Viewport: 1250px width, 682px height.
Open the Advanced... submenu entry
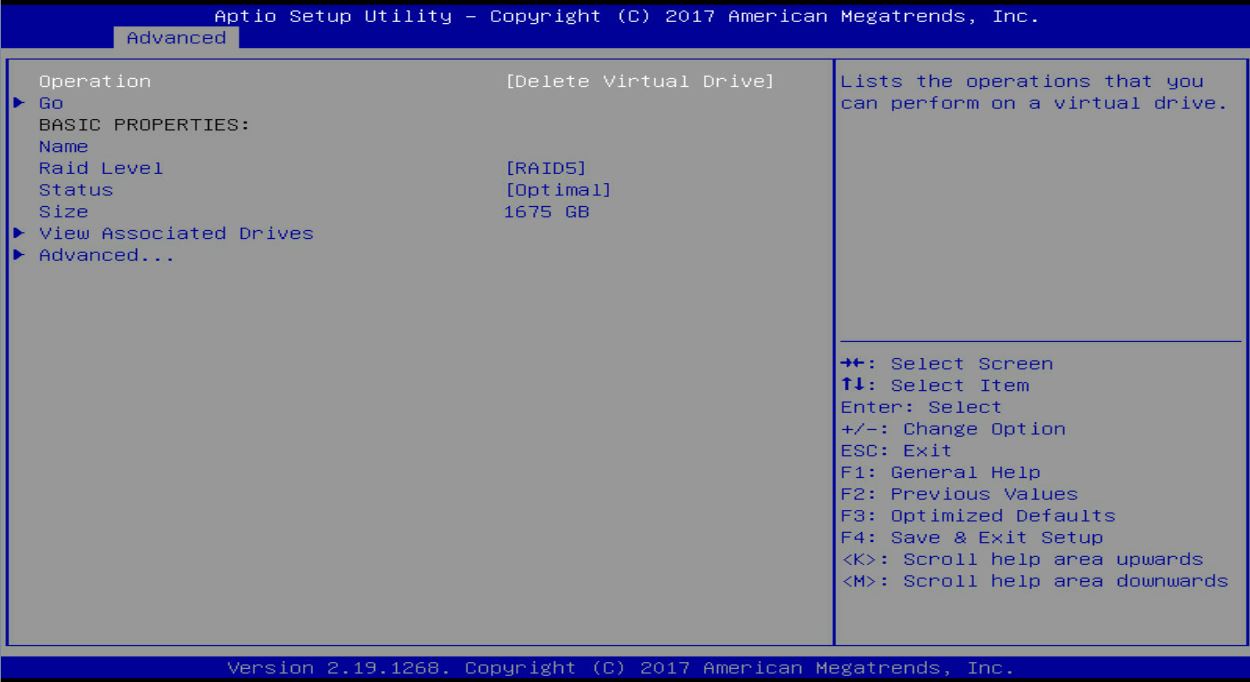pyautogui.click(x=107, y=255)
